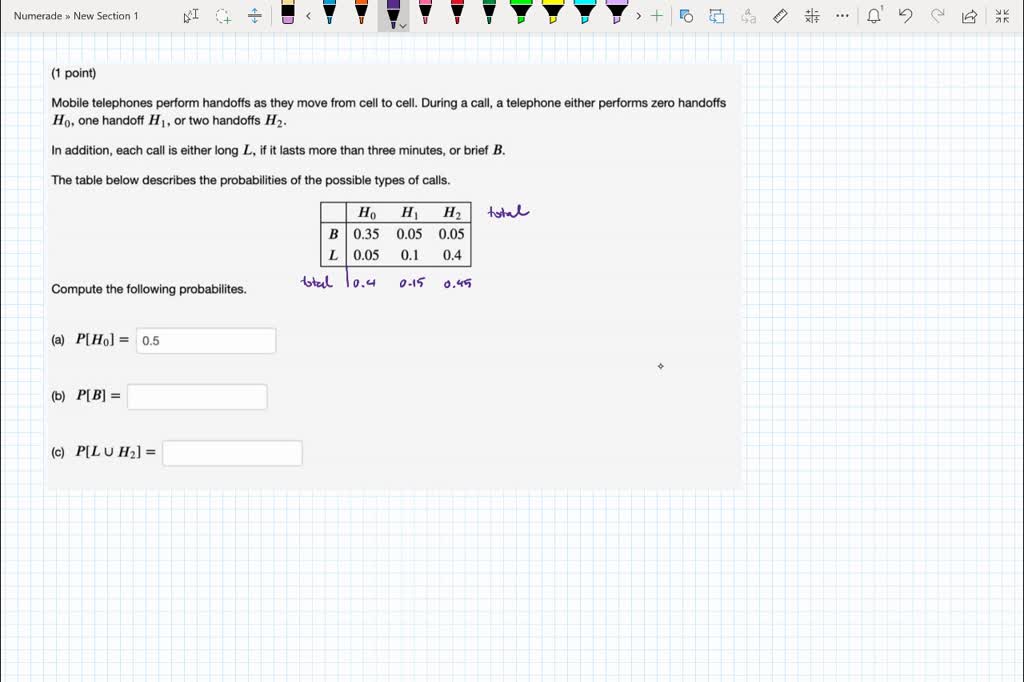Add a new pen with plus button
Image resolution: width=1024 pixels, height=682 pixels.
coord(657,16)
